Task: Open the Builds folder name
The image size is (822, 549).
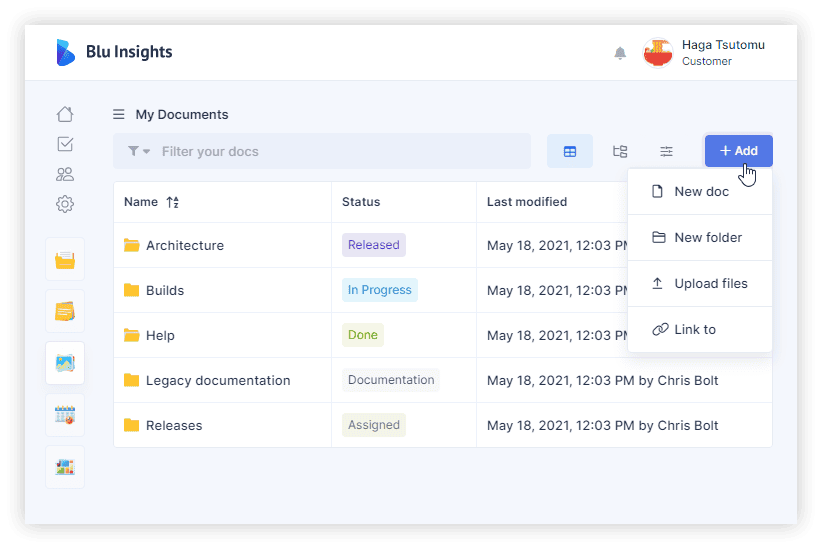Action: coord(165,290)
